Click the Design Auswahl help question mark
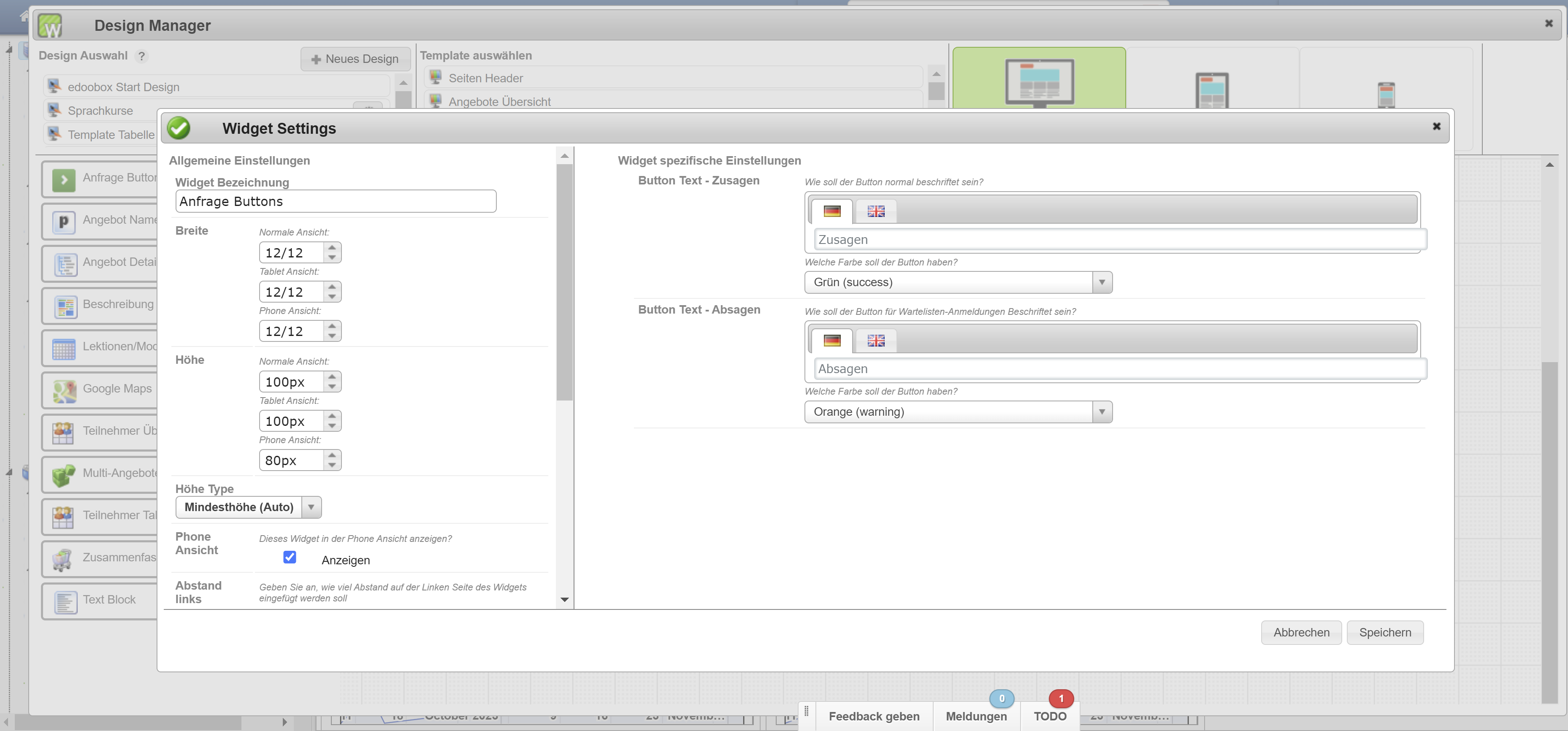The image size is (1568, 731). click(x=141, y=56)
